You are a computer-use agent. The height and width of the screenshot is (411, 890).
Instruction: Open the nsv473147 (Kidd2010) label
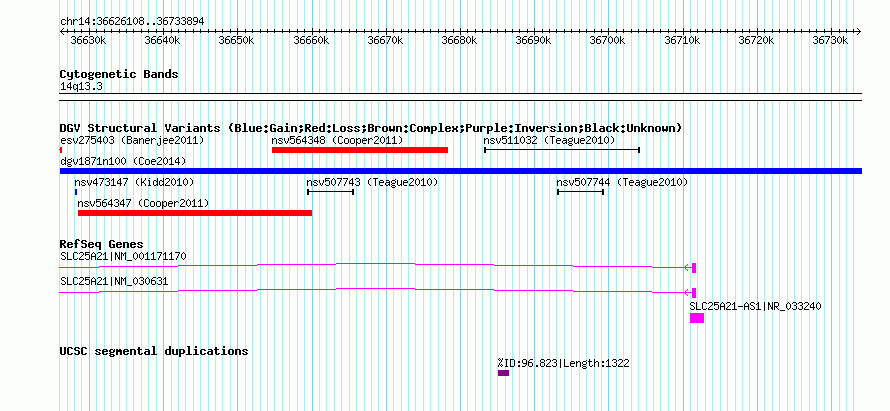(x=134, y=182)
